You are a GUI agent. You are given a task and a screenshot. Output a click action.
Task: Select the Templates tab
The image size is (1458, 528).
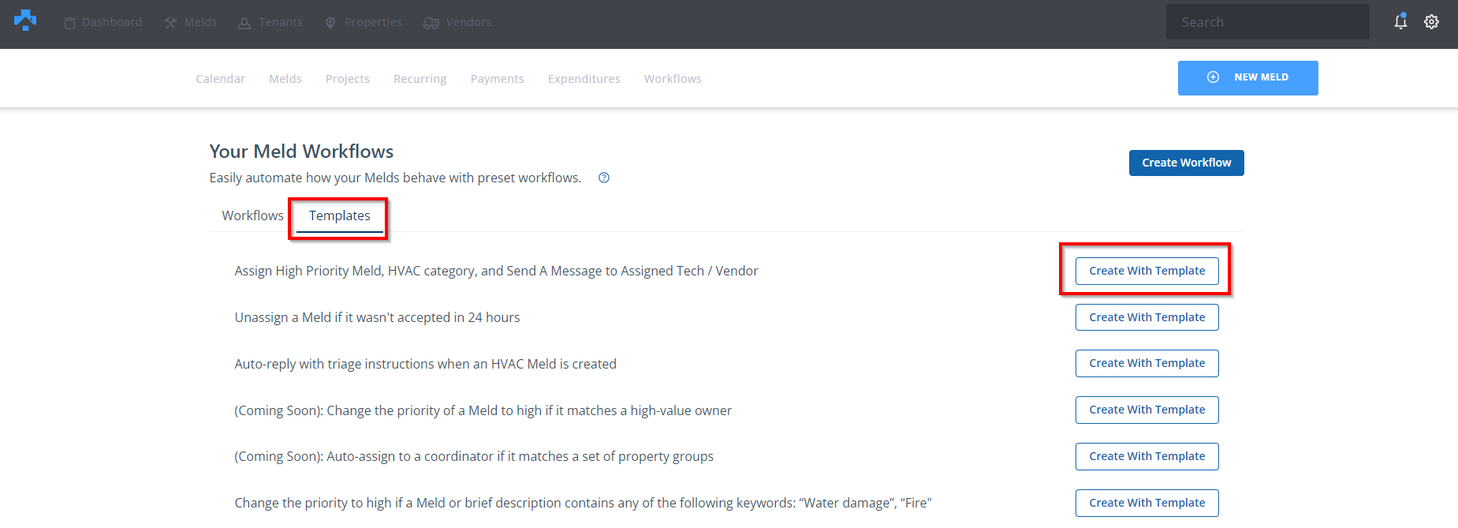click(339, 216)
